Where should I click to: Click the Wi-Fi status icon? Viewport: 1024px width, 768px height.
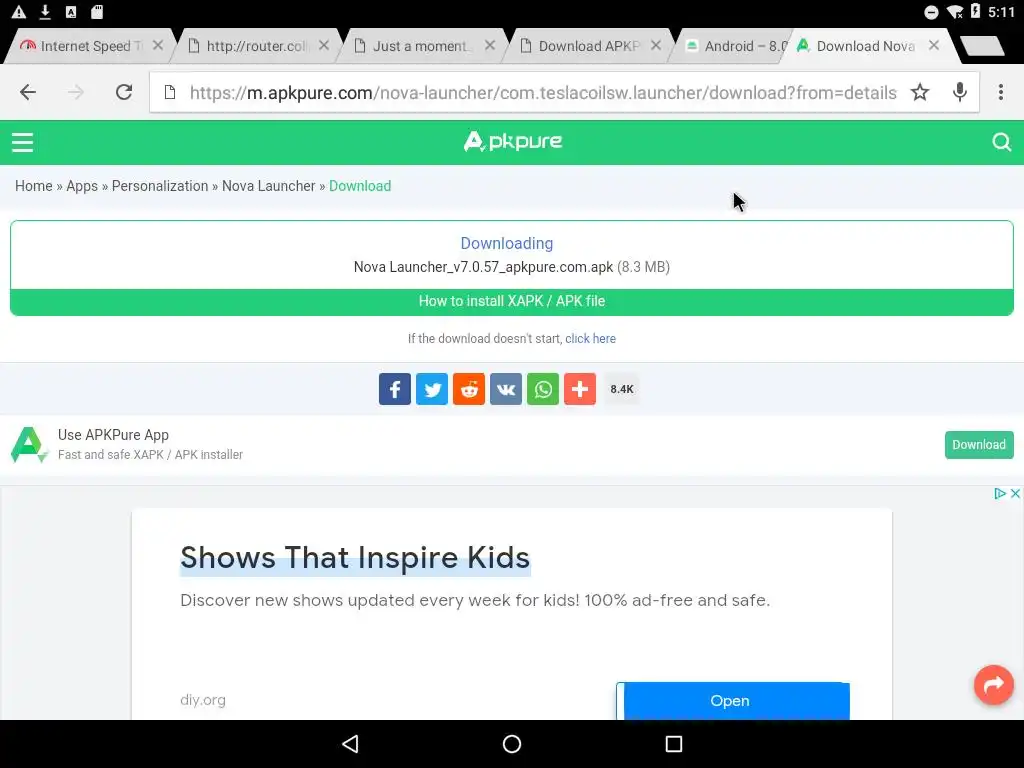(x=955, y=12)
